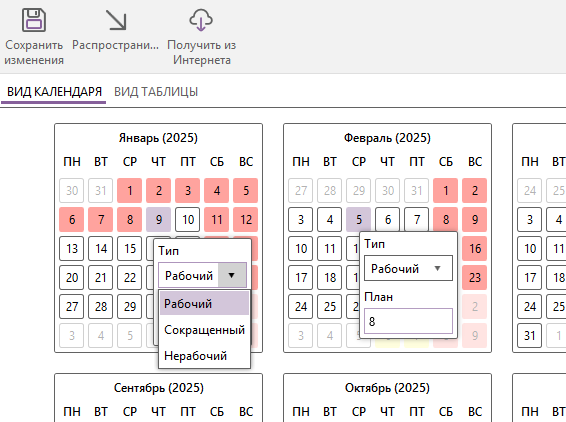Screen dimensions: 566x422
Task: Click January 22 day cell
Action: [130, 278]
